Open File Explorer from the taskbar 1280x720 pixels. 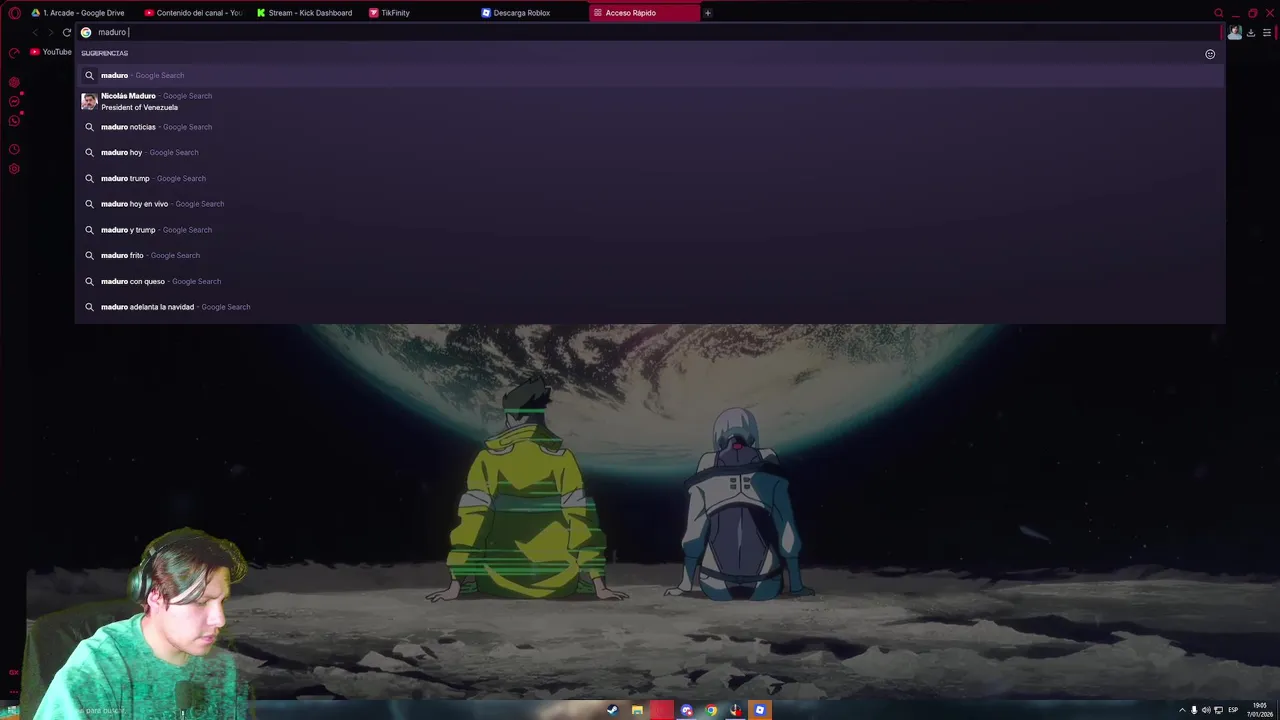637,710
